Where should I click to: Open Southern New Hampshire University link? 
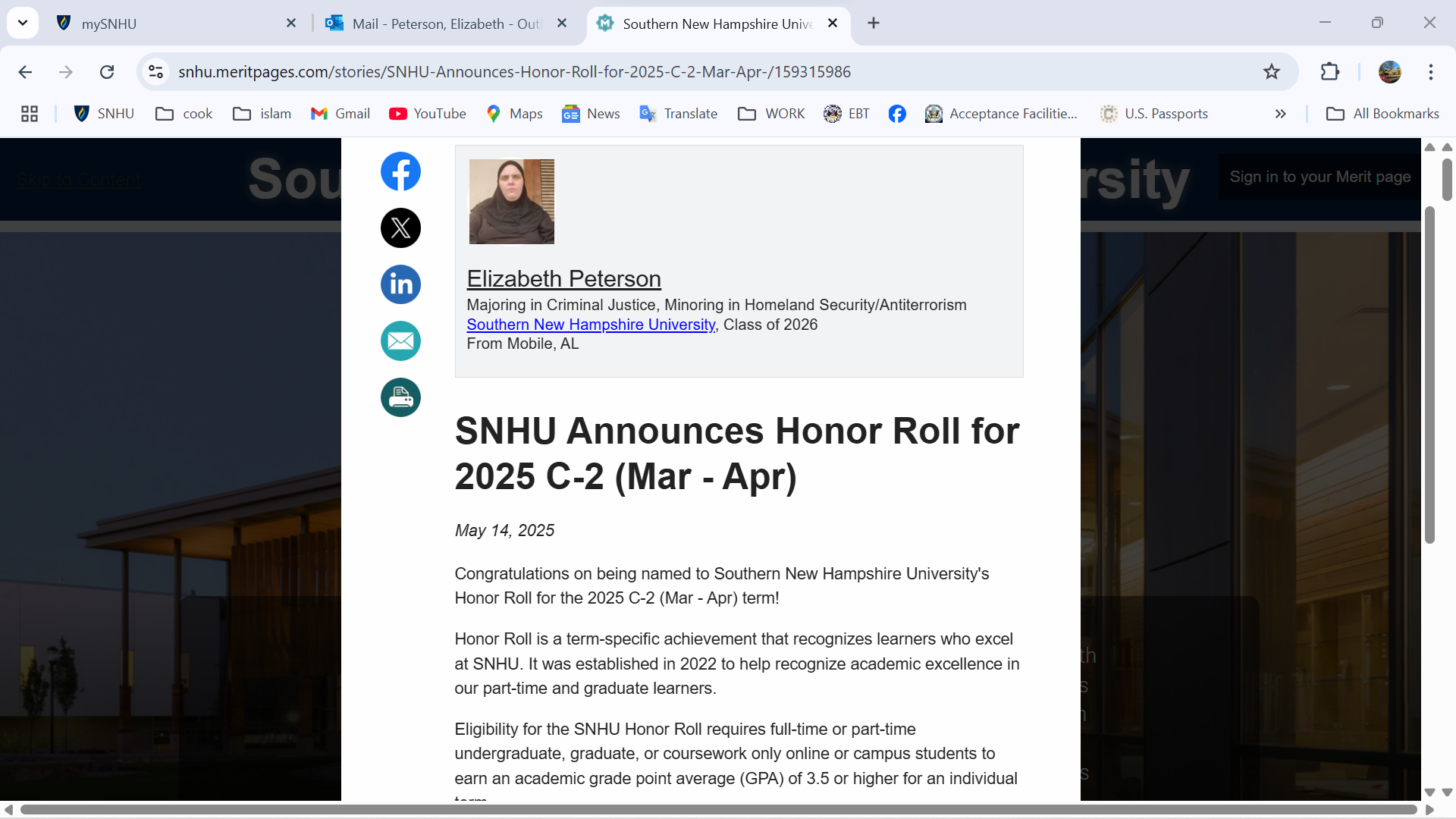coord(591,325)
